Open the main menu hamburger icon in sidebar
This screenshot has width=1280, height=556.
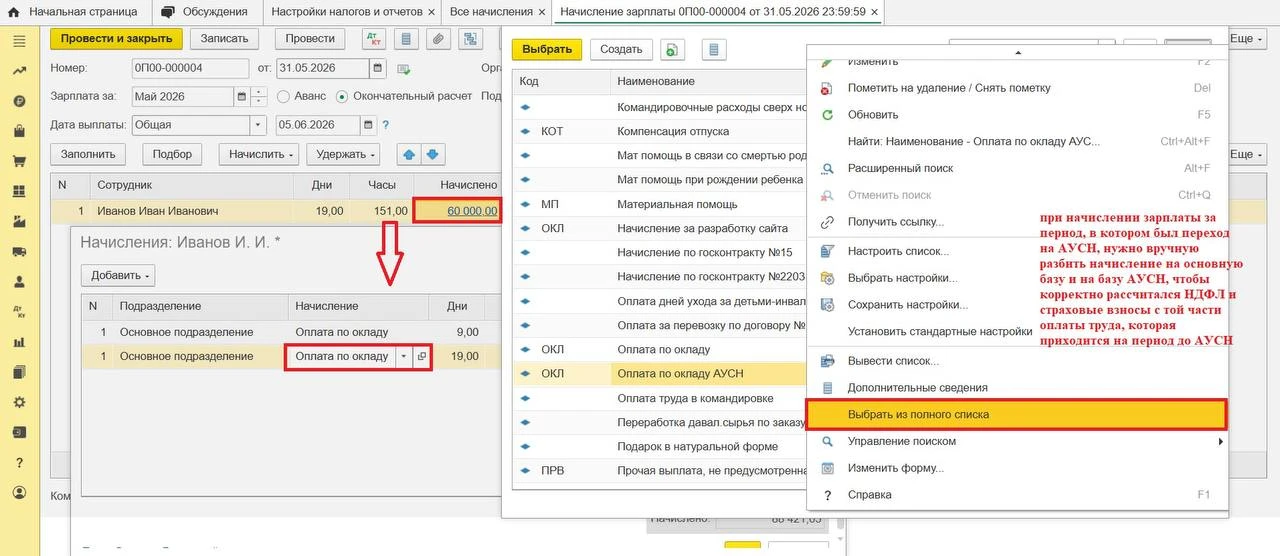pos(19,41)
